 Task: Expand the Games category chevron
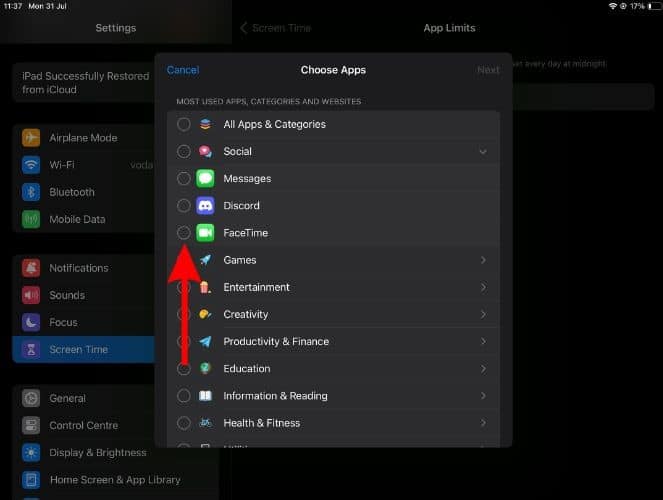click(x=483, y=260)
